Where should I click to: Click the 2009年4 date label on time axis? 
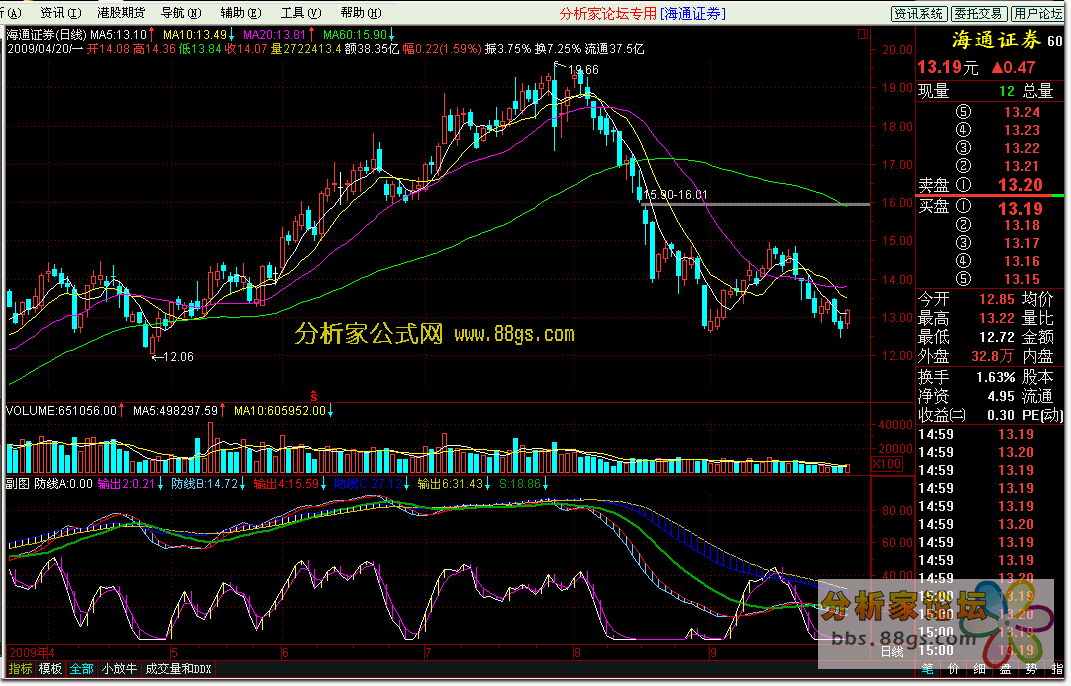[x=31, y=653]
